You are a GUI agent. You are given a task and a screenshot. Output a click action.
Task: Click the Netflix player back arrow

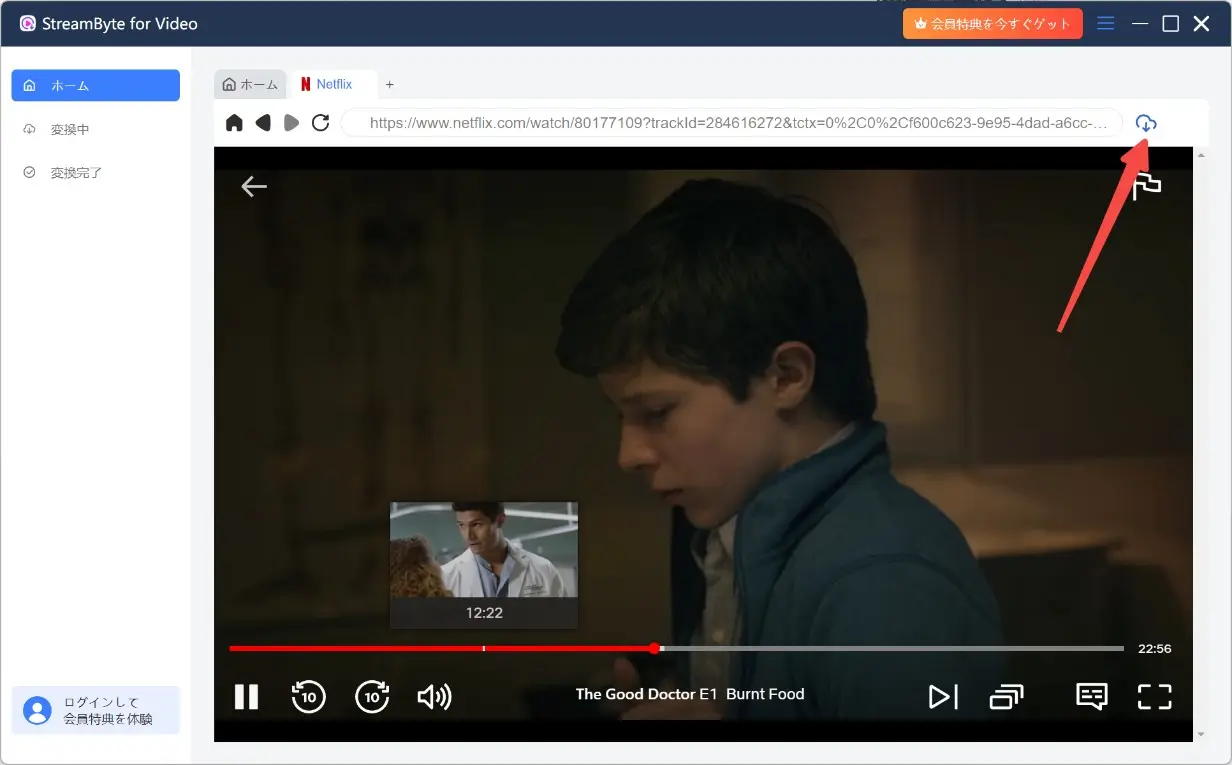tap(254, 186)
